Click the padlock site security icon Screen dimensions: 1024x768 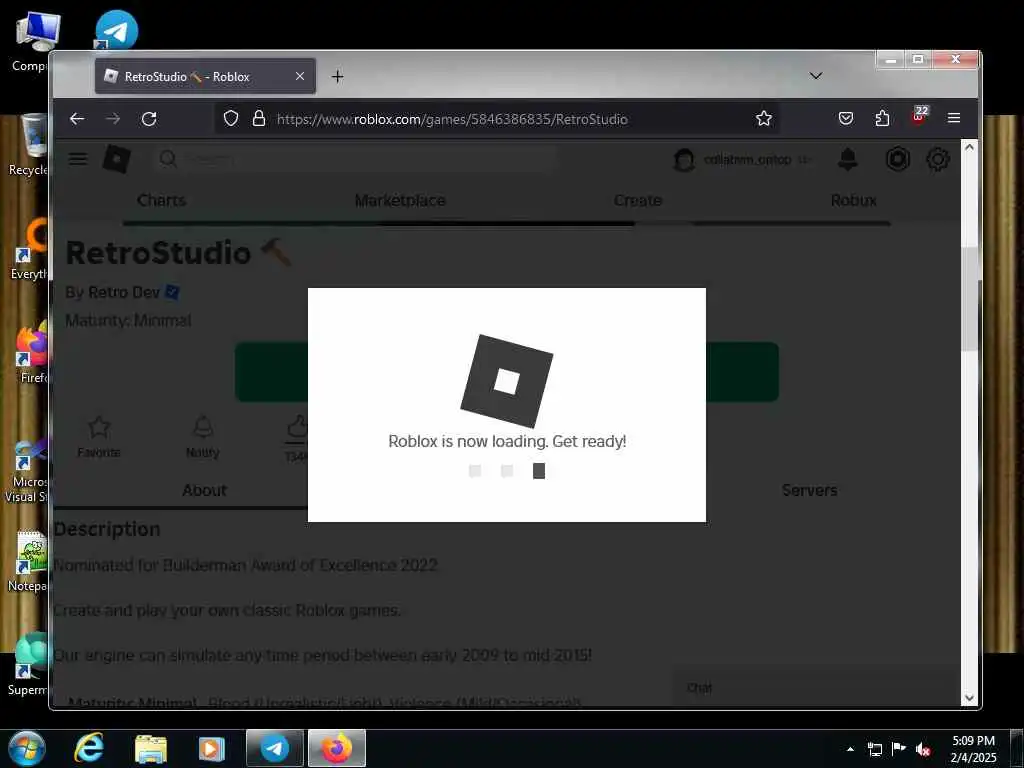[x=259, y=119]
